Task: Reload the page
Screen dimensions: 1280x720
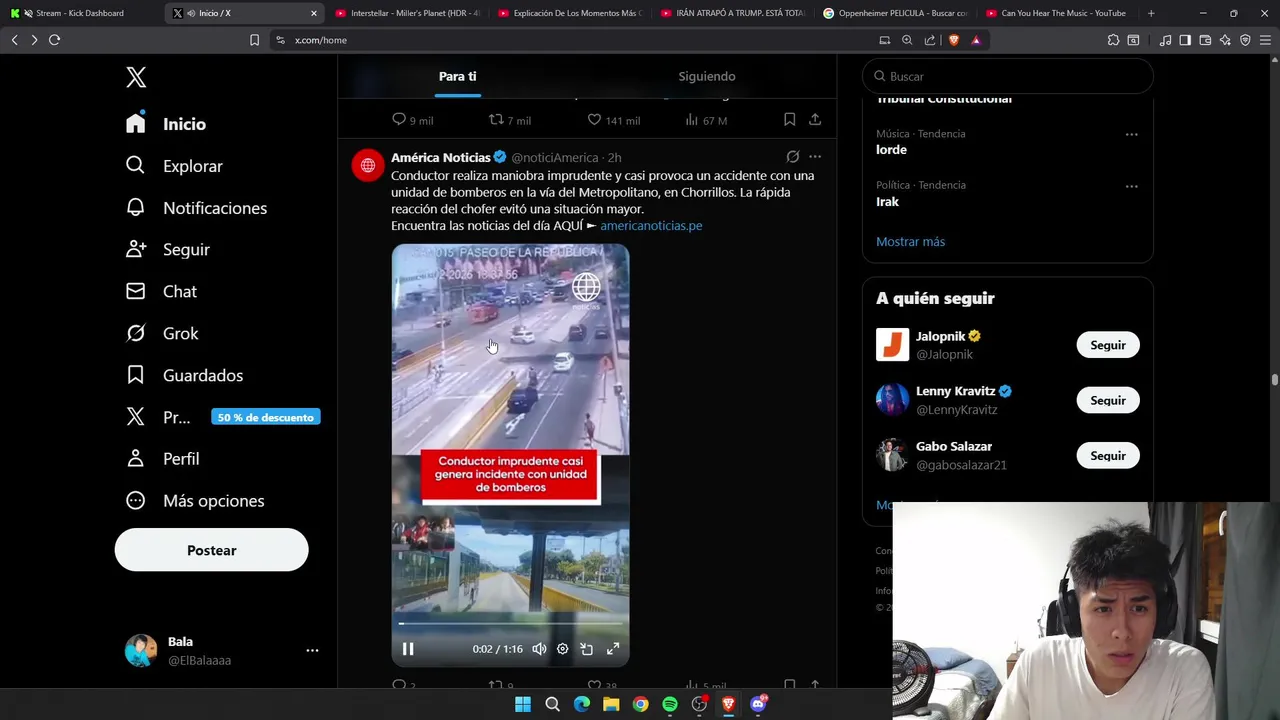Action: pos(54,40)
